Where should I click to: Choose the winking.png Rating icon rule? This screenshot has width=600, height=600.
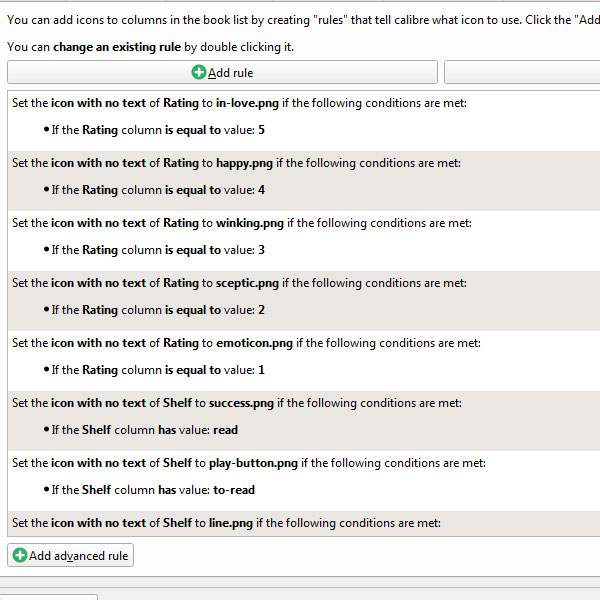(x=241, y=223)
